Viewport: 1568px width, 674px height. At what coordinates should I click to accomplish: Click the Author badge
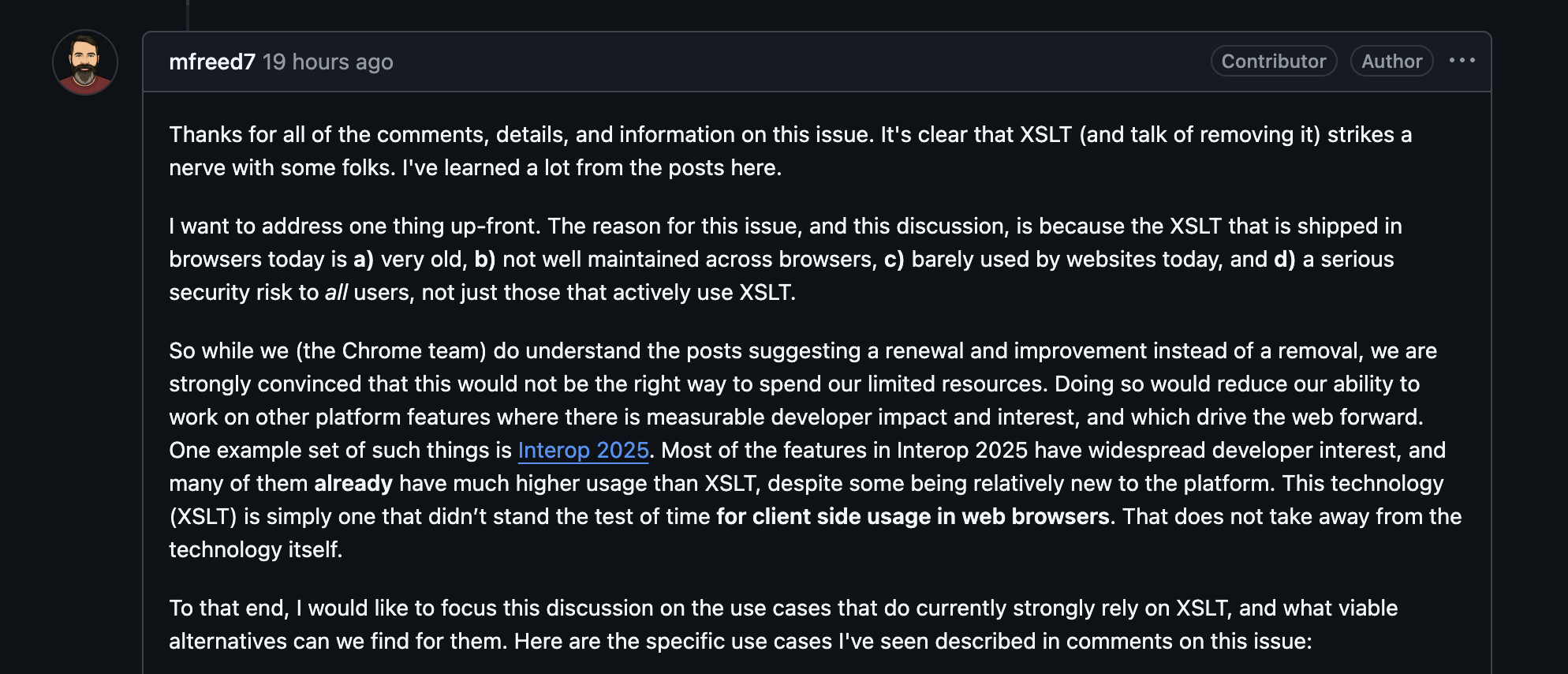(x=1391, y=61)
